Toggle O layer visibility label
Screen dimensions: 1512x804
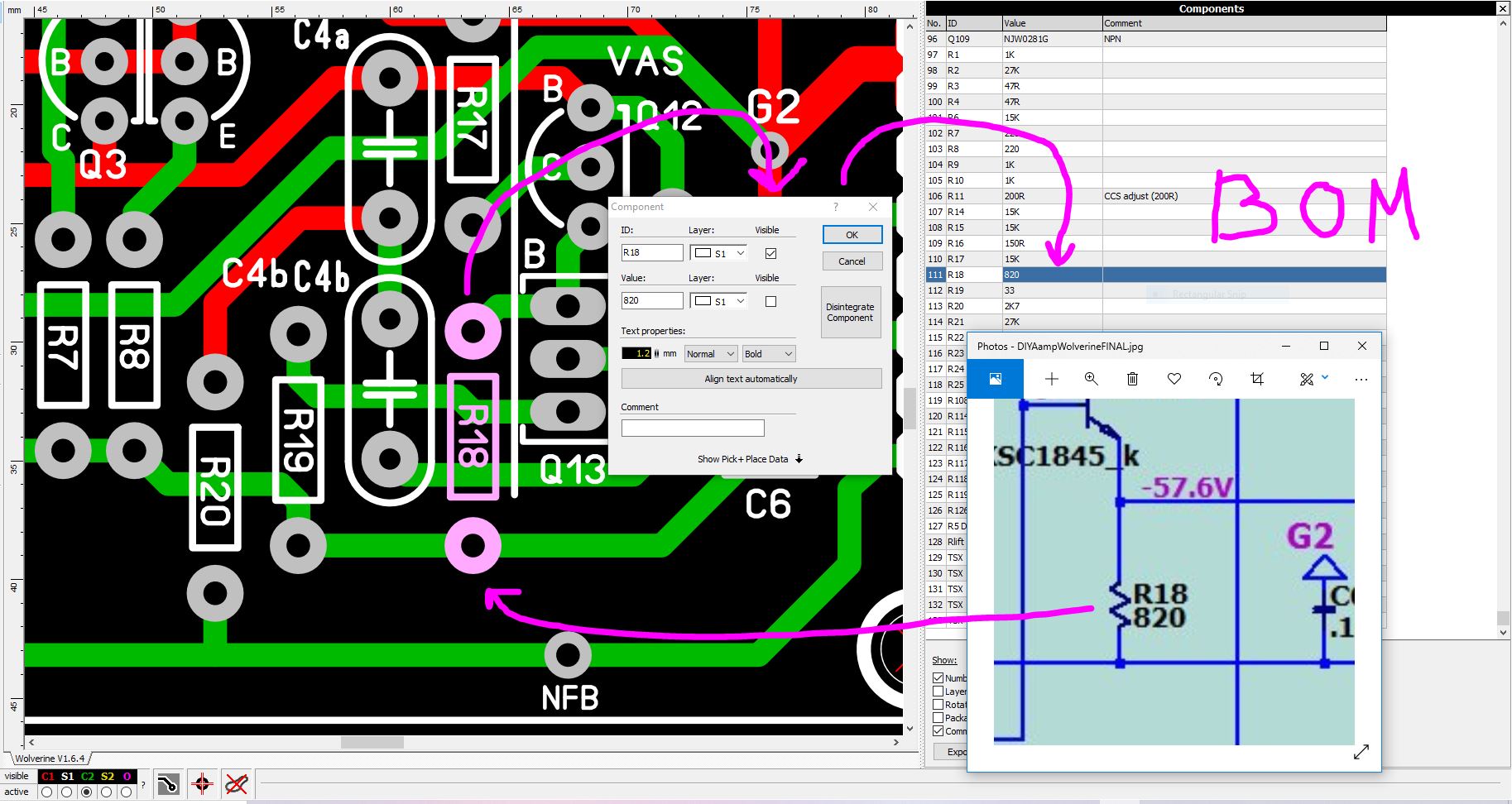[127, 776]
